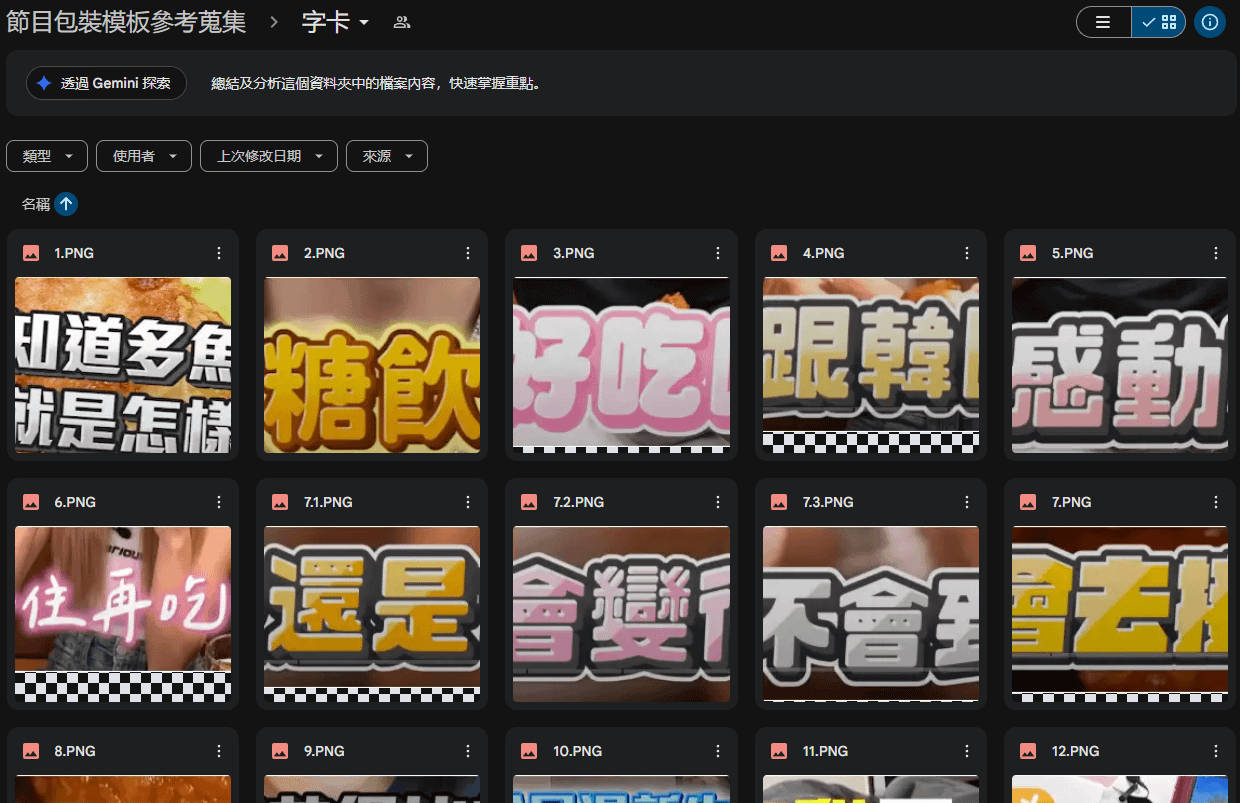The width and height of the screenshot is (1240, 803).
Task: Expand the 類型 filter dropdown
Action: click(47, 156)
